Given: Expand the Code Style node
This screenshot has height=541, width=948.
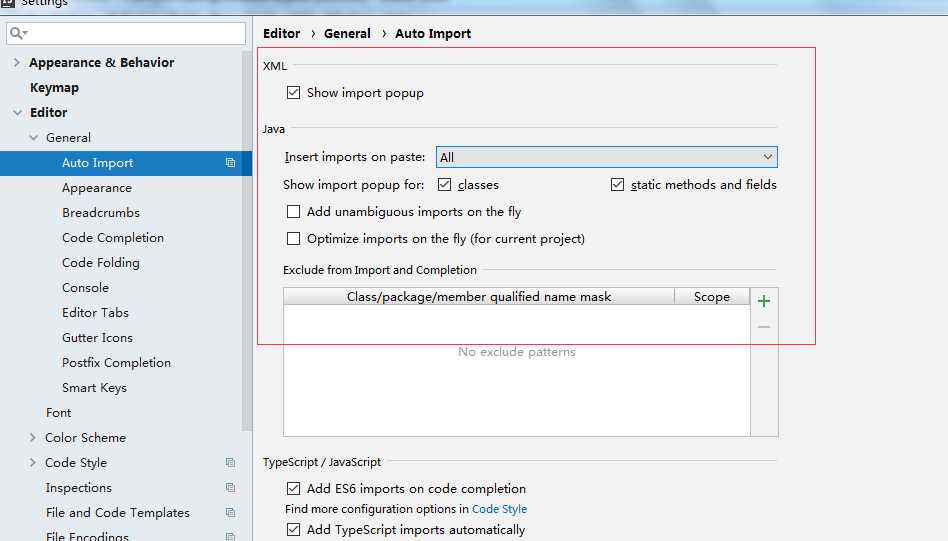Looking at the screenshot, I should [33, 462].
